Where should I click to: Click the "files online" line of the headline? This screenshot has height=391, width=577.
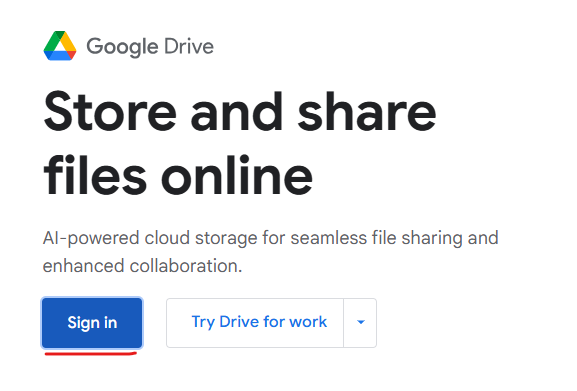[178, 175]
